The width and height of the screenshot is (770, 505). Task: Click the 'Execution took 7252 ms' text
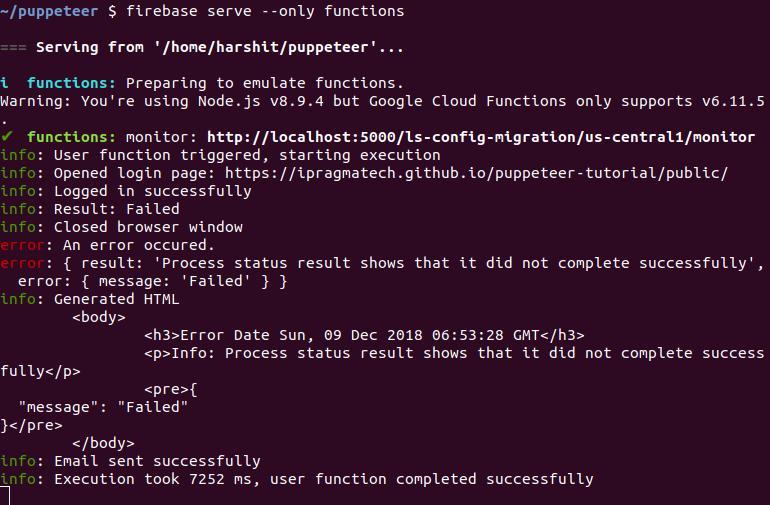pos(152,479)
